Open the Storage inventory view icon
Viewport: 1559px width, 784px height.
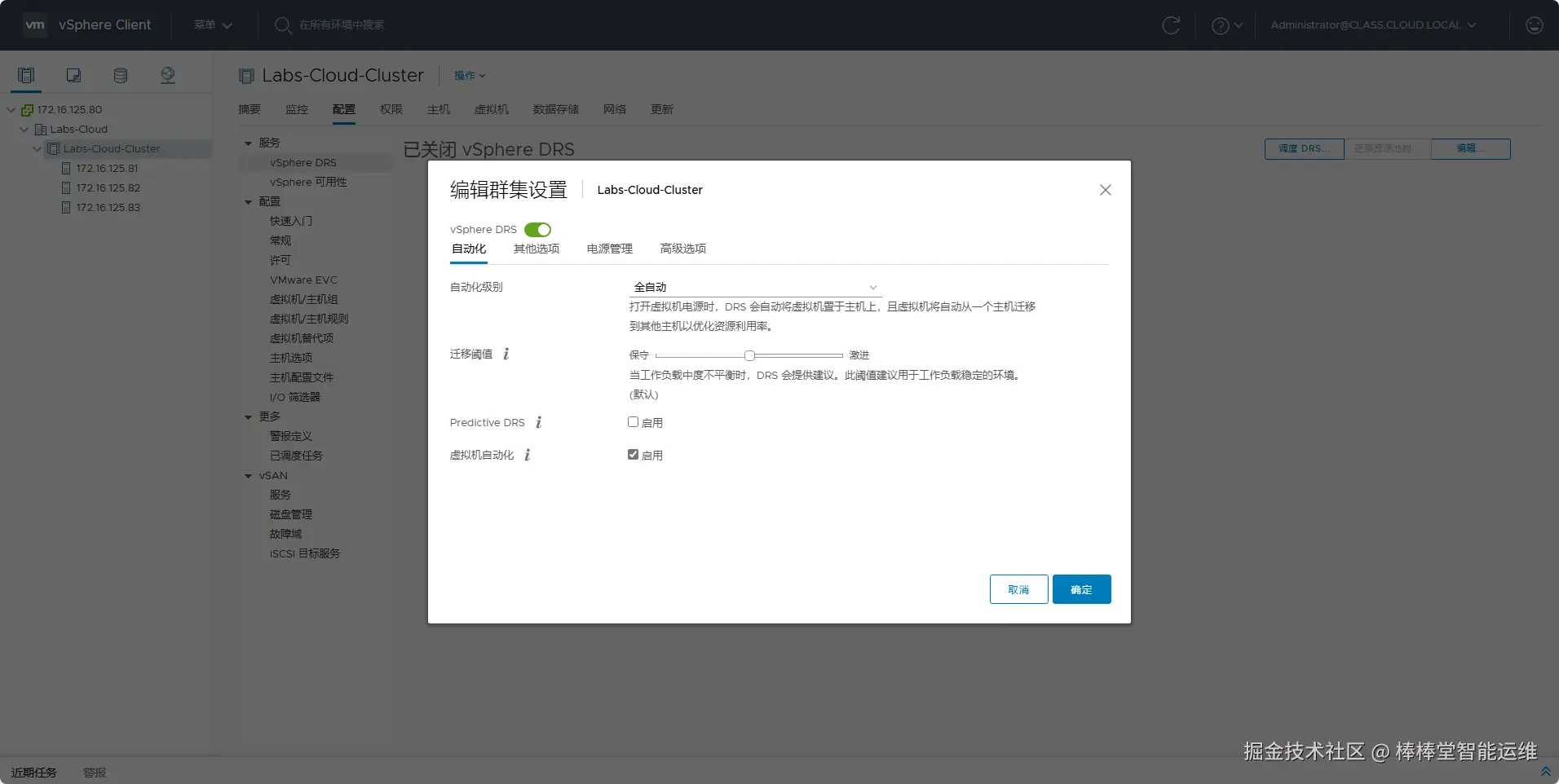click(121, 76)
